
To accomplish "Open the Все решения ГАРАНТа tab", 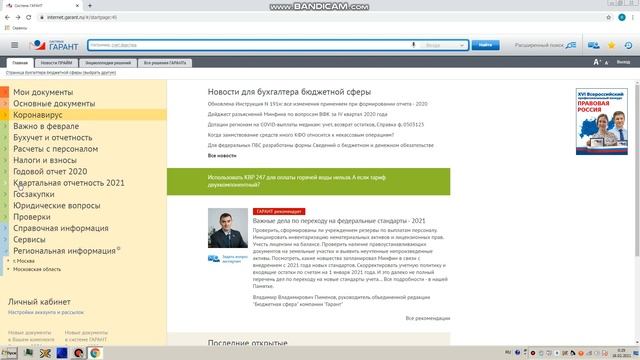I will tap(165, 63).
